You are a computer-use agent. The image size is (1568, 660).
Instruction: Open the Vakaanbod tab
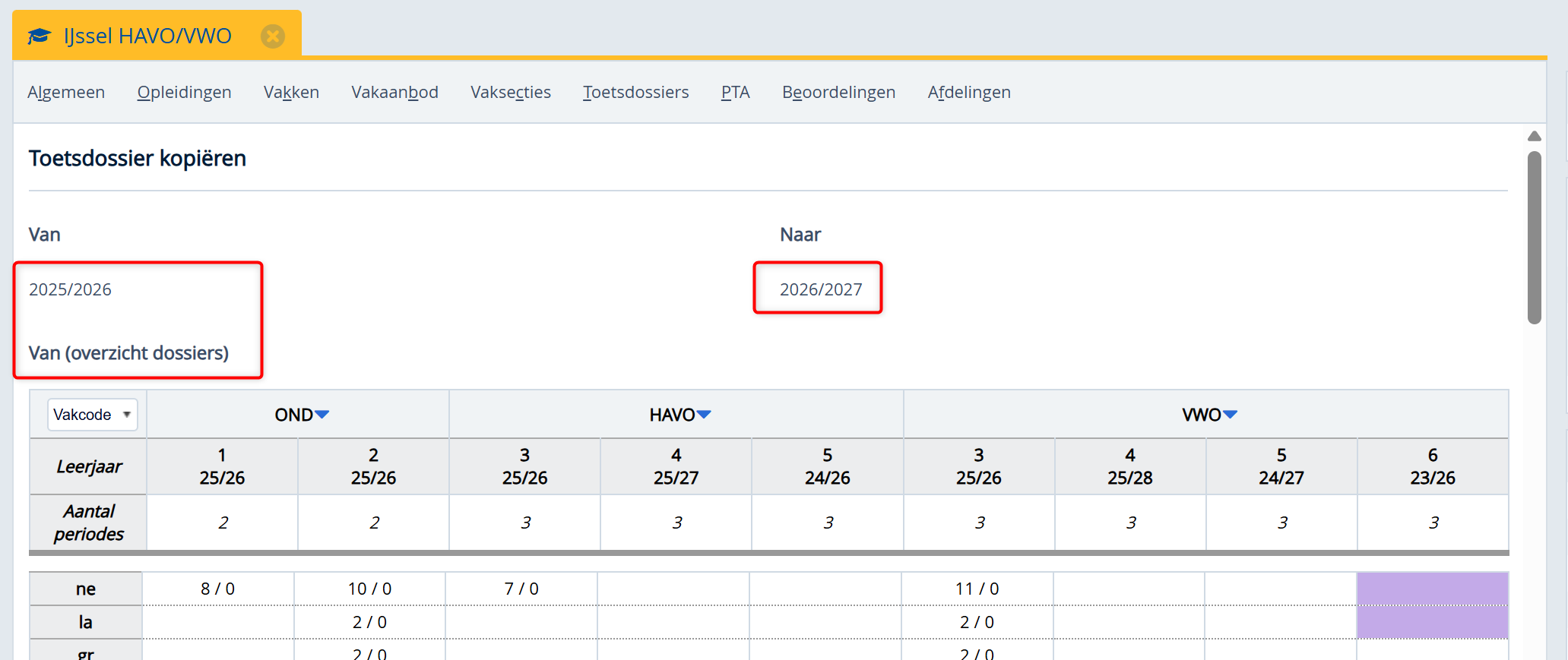394,92
